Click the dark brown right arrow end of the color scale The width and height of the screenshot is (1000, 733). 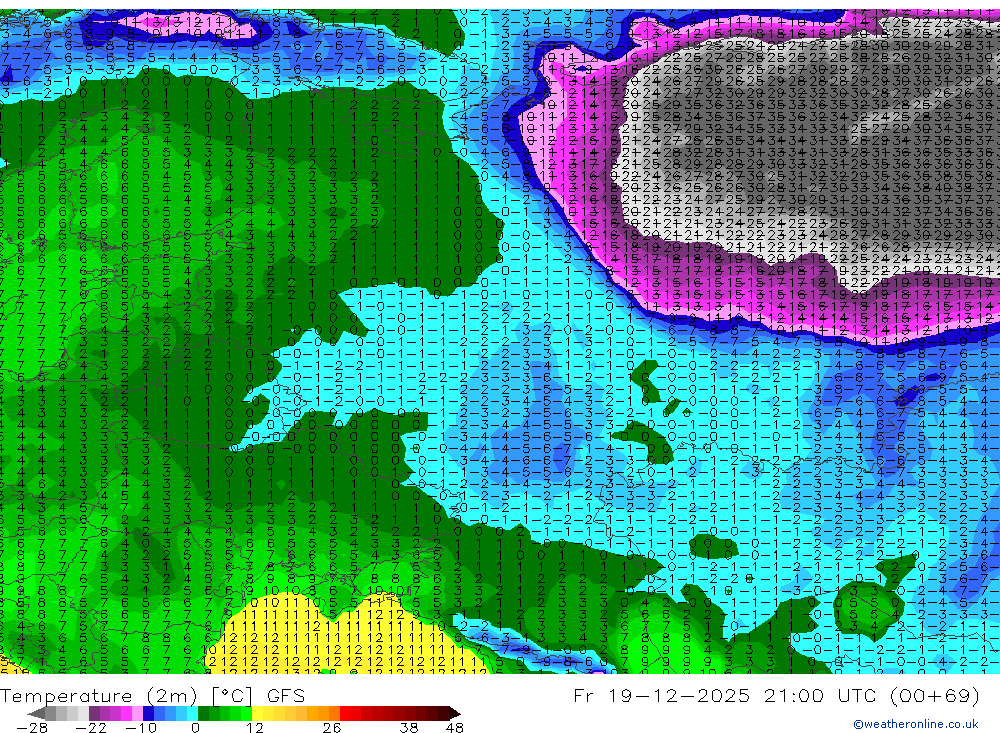pos(455,714)
